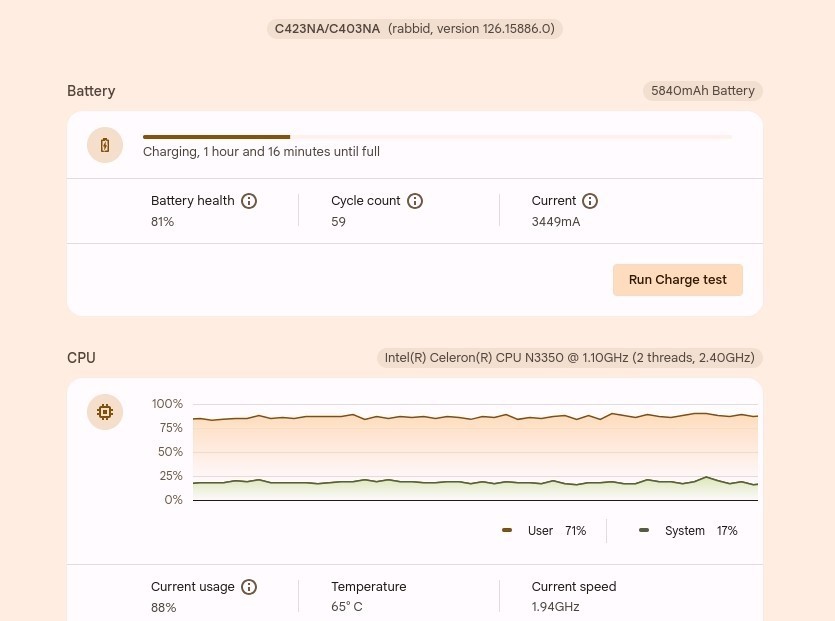Click the Battery health info icon
This screenshot has width=835, height=621.
coord(249,201)
